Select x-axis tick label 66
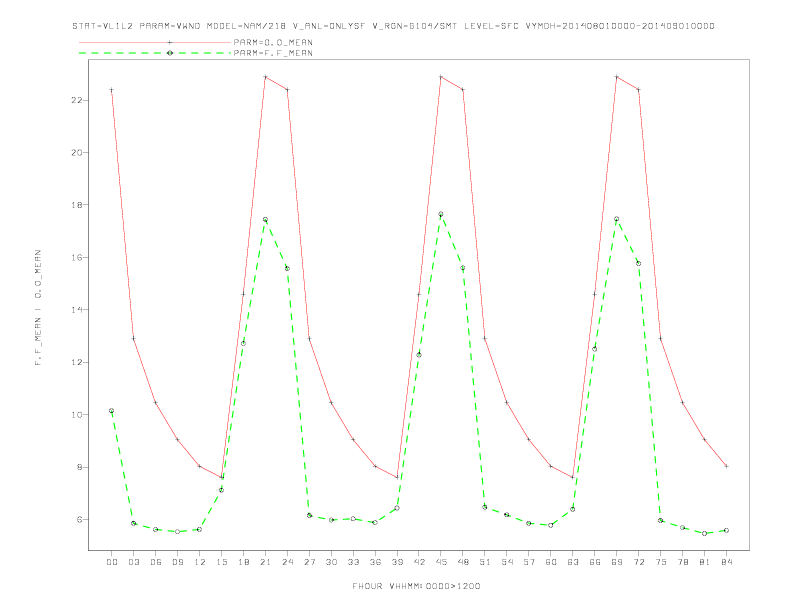The width and height of the screenshot is (792, 612). coord(595,562)
